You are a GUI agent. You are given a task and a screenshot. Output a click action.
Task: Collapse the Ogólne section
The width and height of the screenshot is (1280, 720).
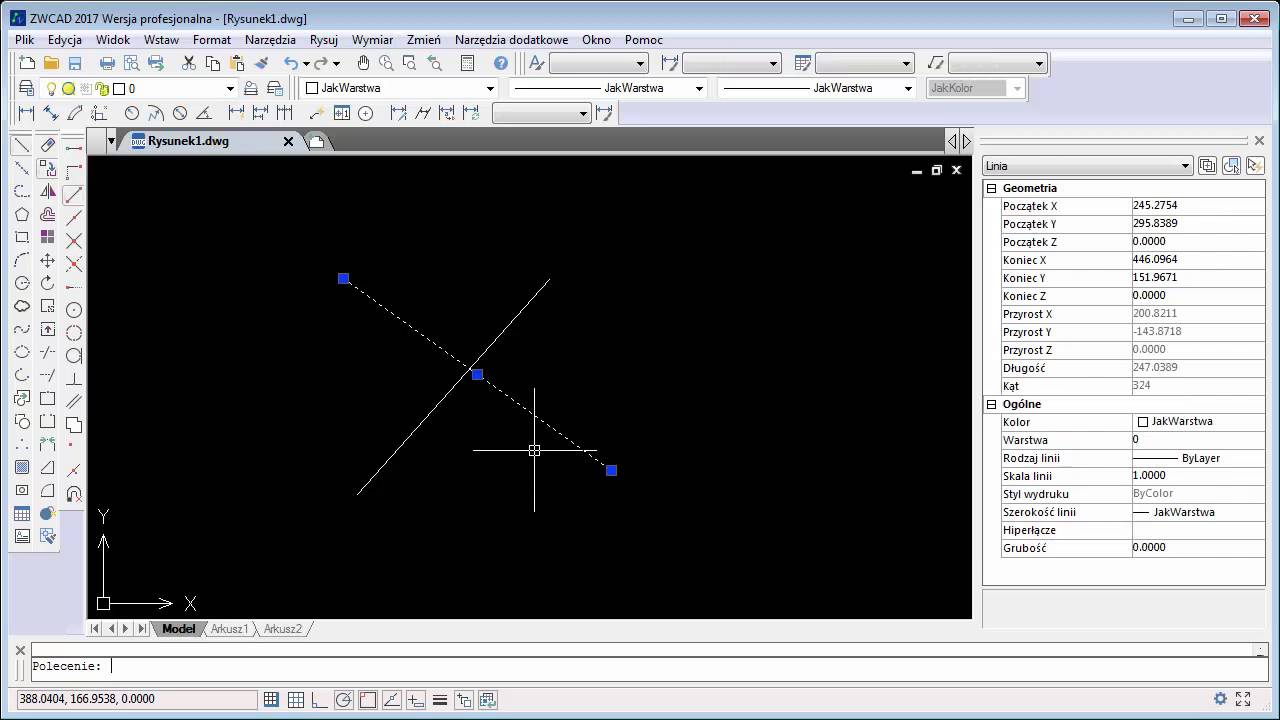click(992, 404)
